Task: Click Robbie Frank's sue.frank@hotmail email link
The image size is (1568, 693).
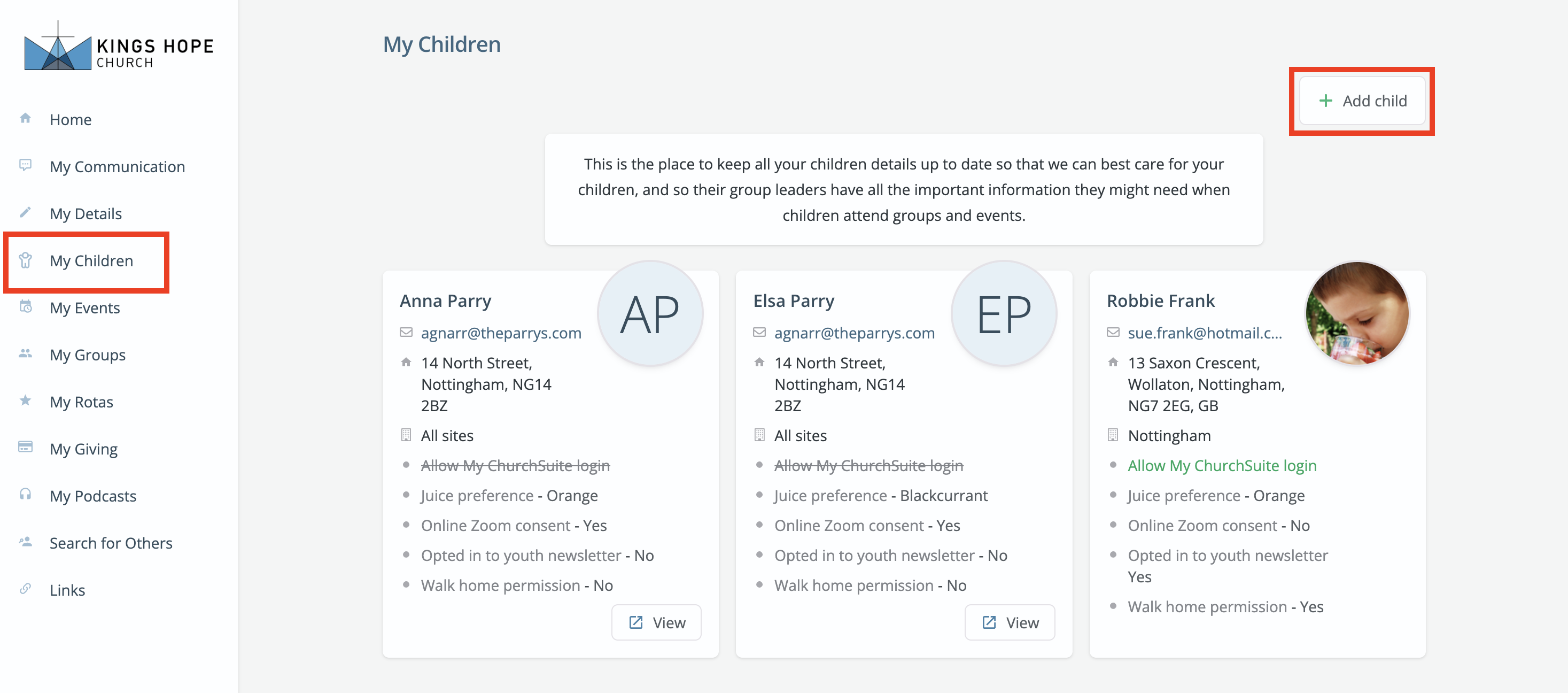Action: (x=1205, y=333)
